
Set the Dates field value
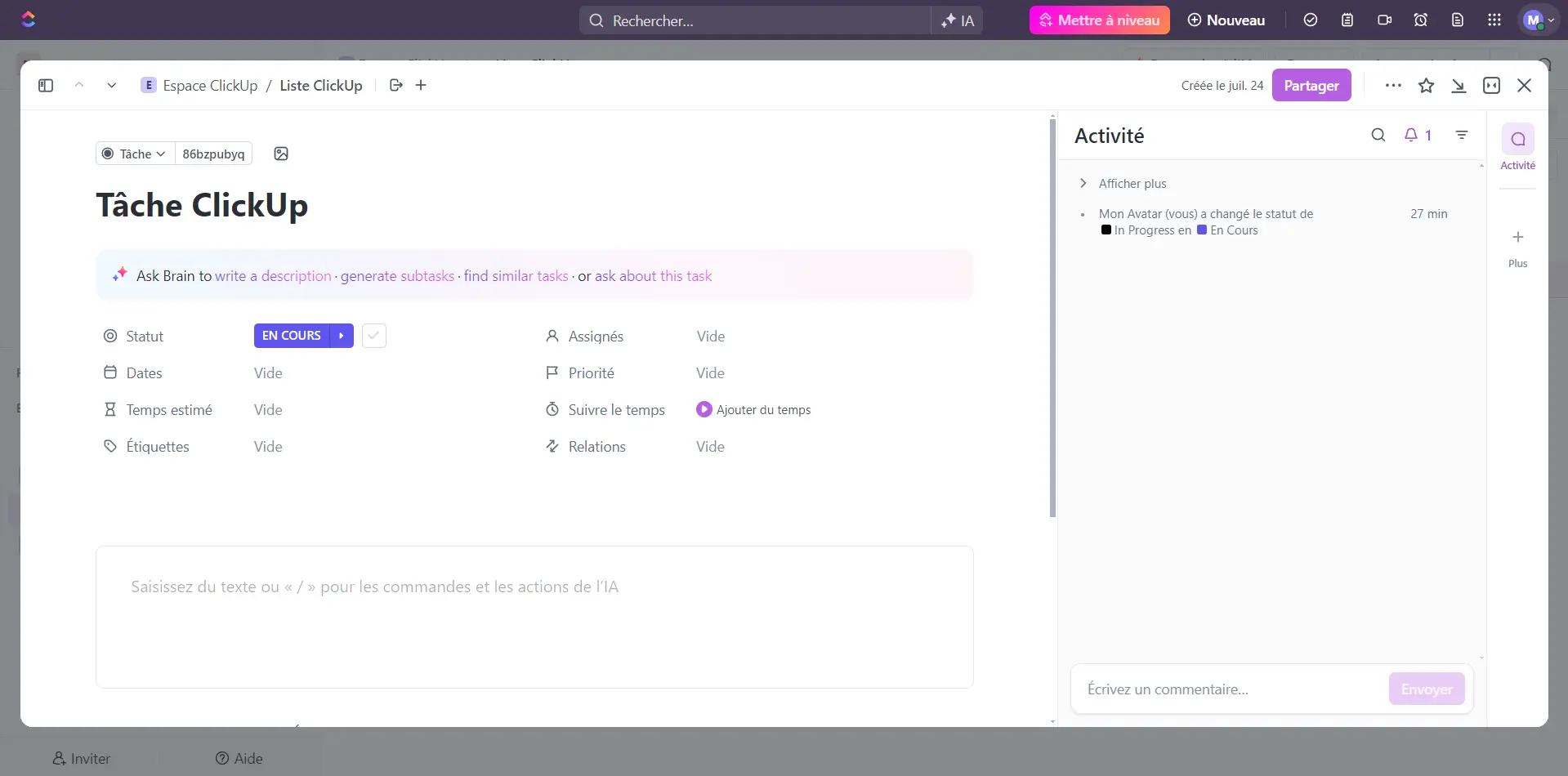(268, 373)
